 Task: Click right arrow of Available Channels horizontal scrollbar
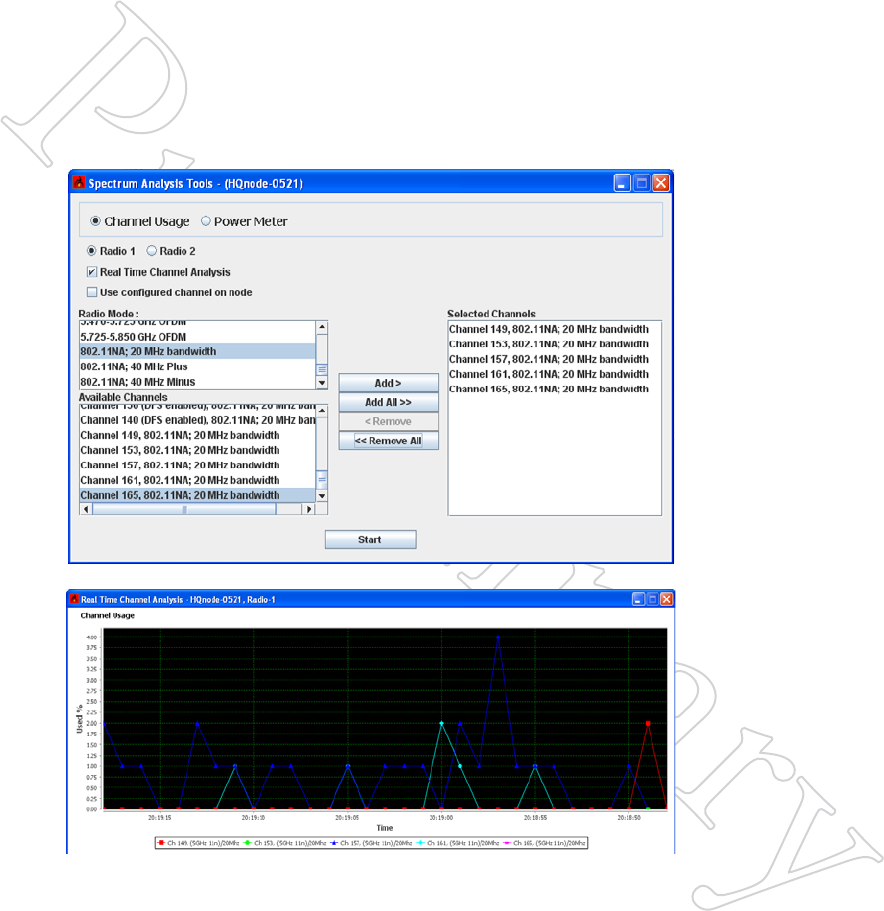click(x=309, y=509)
